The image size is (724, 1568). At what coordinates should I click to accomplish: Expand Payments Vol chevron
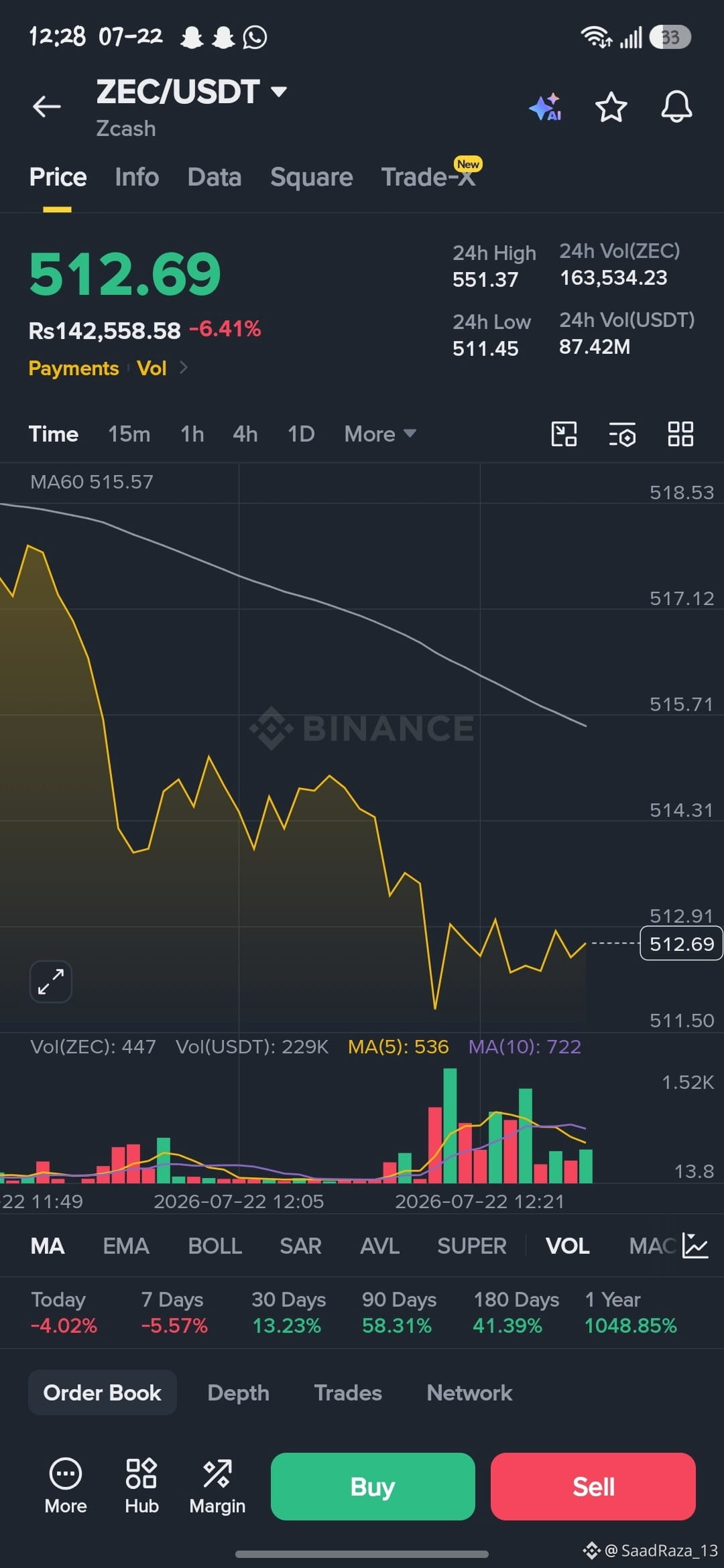184,367
